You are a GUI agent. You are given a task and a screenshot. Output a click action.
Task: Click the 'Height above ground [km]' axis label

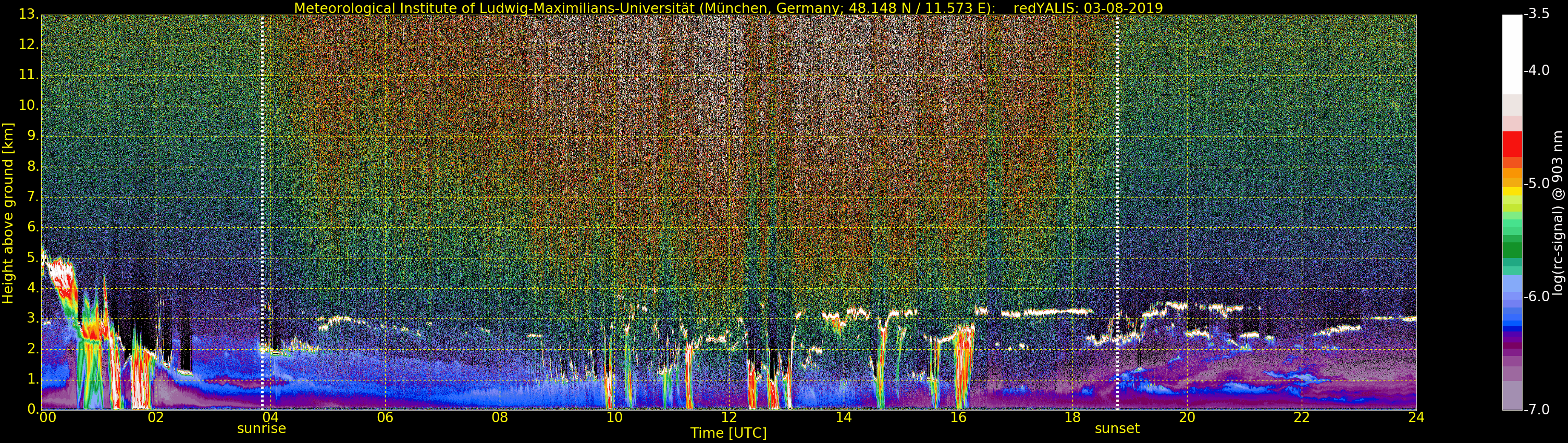[x=8, y=213]
